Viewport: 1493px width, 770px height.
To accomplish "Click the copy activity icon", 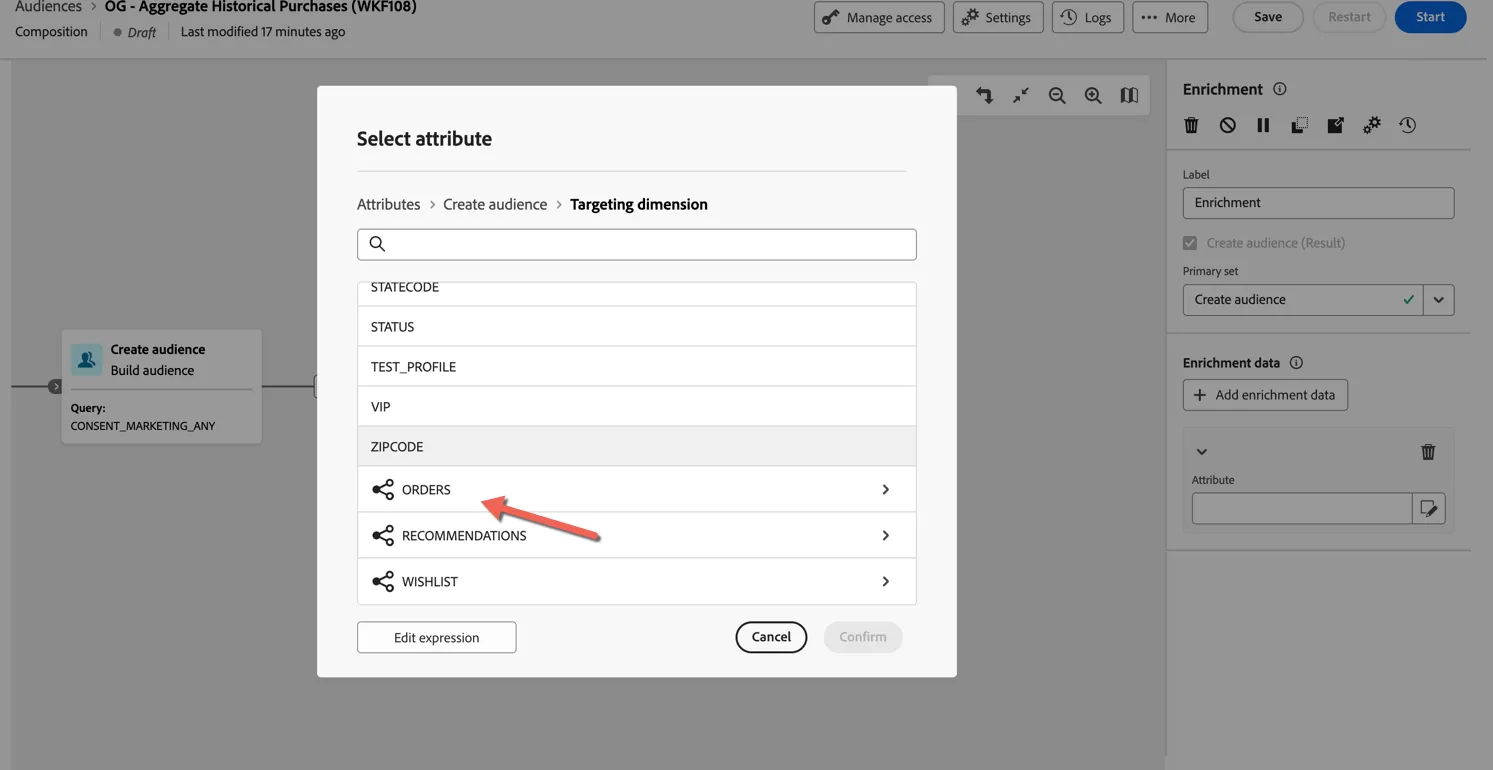I will 1299,125.
